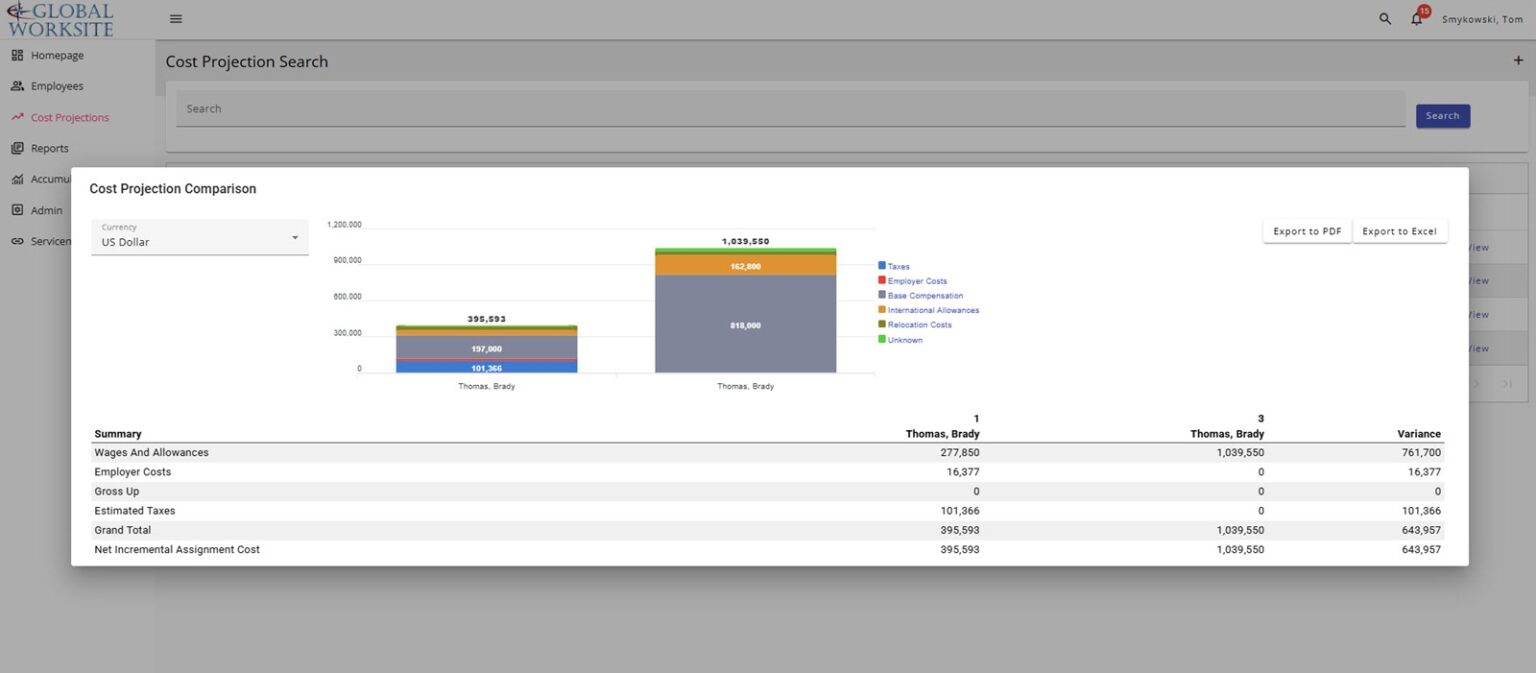Click the Cost Projection Comparison dialog title
This screenshot has width=1536, height=673.
click(x=173, y=189)
